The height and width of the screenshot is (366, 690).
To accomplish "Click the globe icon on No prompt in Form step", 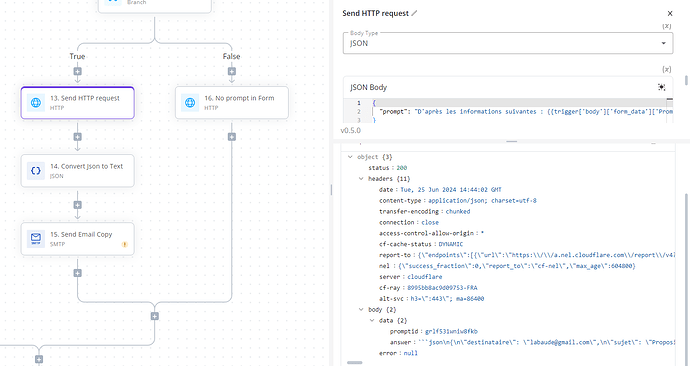I will [190, 103].
